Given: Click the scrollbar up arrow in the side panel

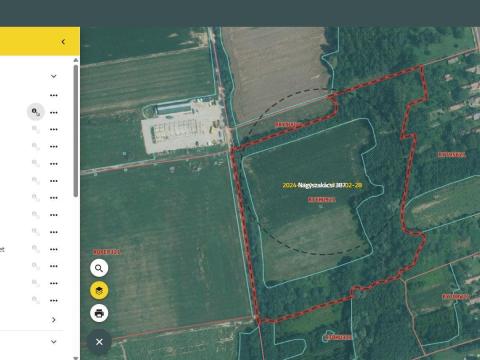Looking at the screenshot, I should [x=76, y=60].
